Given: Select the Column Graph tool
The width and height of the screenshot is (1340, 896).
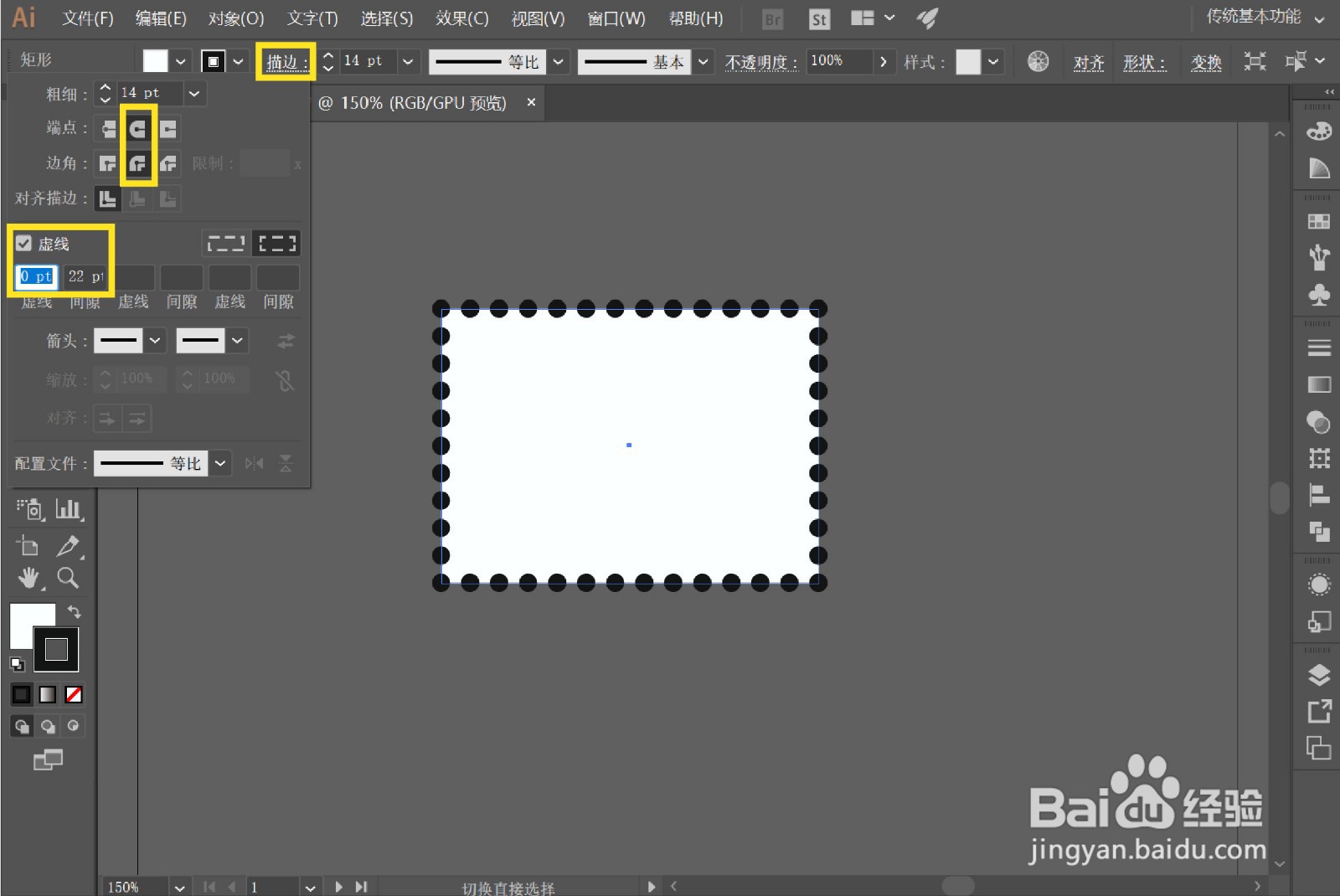Looking at the screenshot, I should [x=68, y=509].
